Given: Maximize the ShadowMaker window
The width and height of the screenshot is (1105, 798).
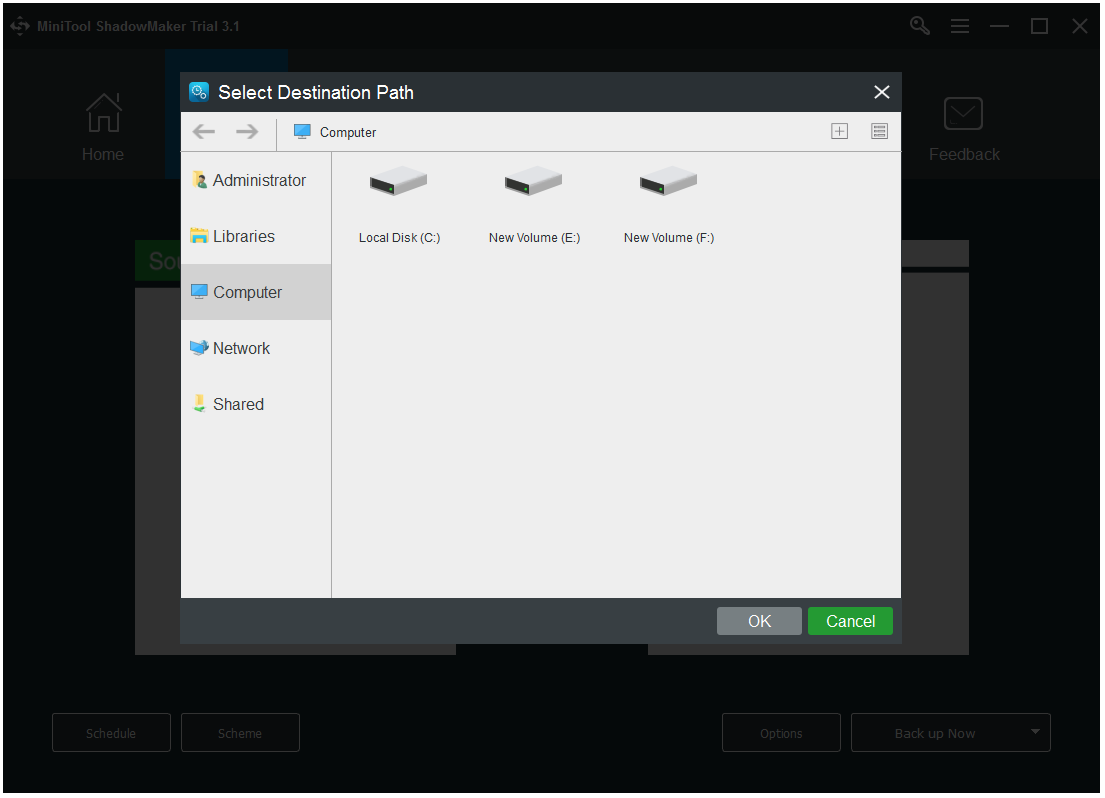Looking at the screenshot, I should pyautogui.click(x=1039, y=26).
